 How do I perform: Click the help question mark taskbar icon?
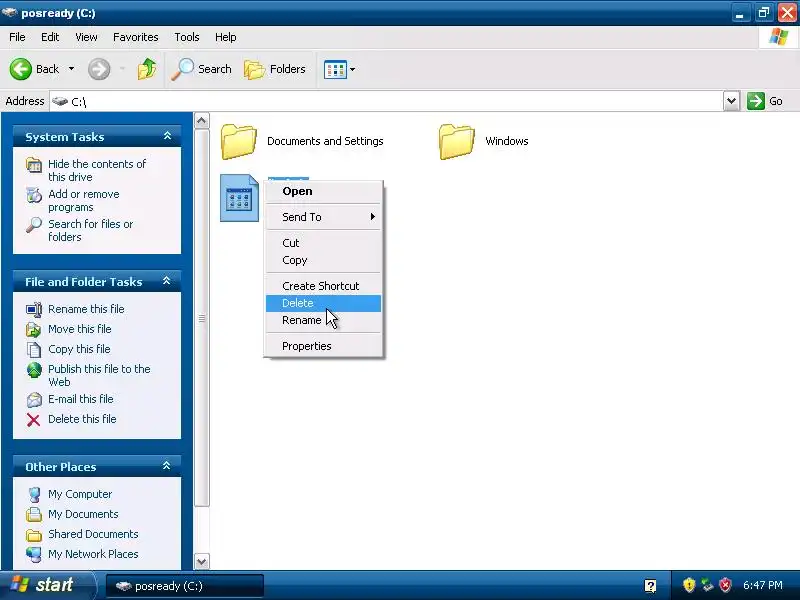tap(651, 586)
